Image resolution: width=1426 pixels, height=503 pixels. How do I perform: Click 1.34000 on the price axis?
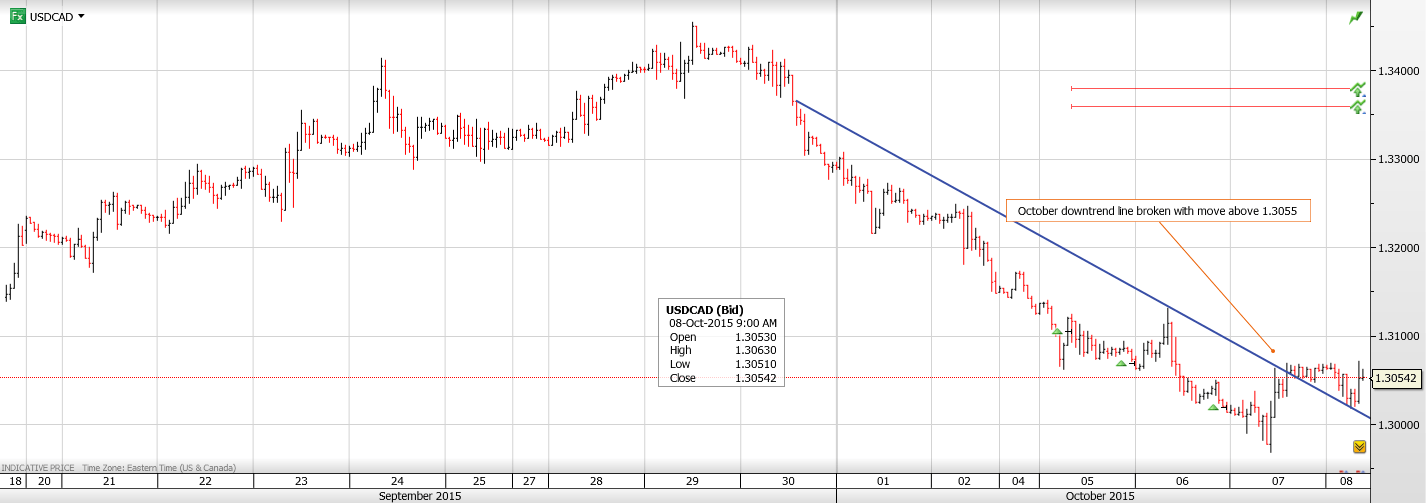pyautogui.click(x=1398, y=71)
